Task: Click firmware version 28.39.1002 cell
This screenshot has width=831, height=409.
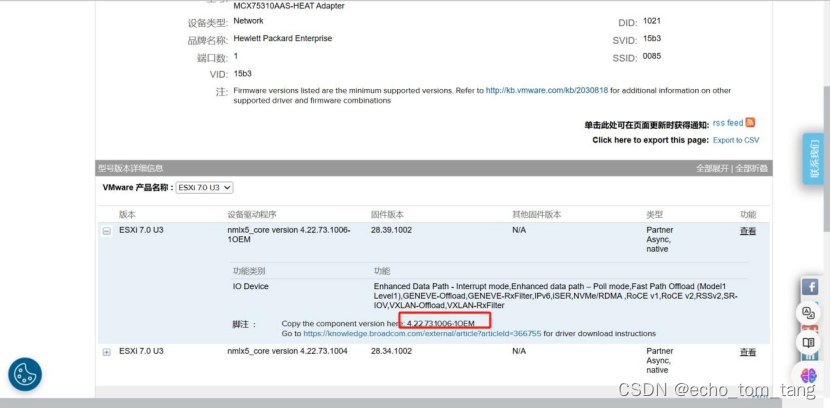Action: coord(391,230)
